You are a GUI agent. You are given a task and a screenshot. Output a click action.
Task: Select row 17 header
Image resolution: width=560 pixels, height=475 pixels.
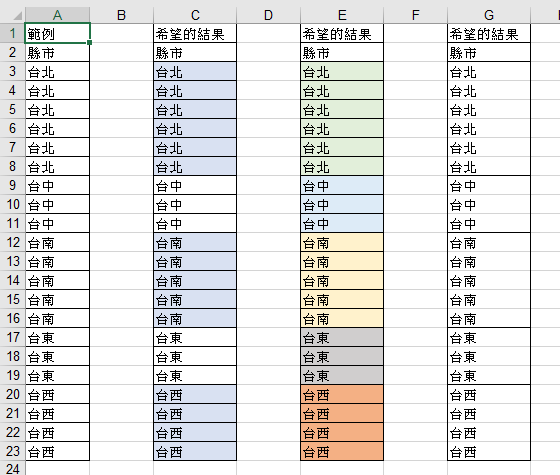click(x=12, y=337)
